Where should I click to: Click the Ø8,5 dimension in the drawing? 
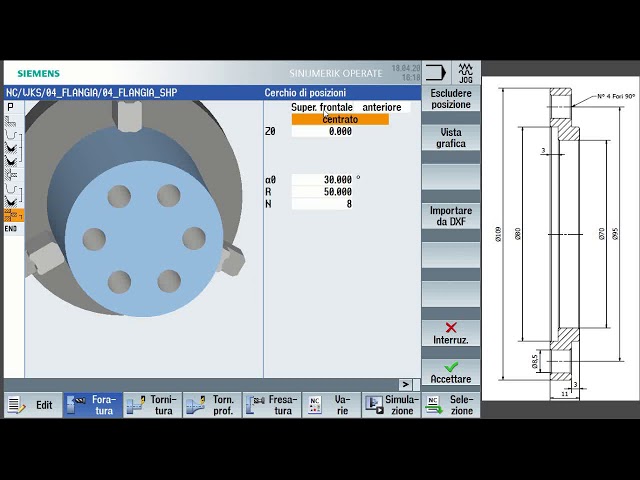coord(535,361)
